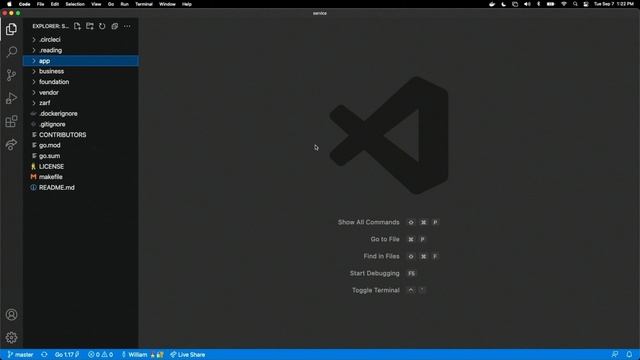
Task: Open Spotlight search in menu bar
Action: click(x=575, y=4)
